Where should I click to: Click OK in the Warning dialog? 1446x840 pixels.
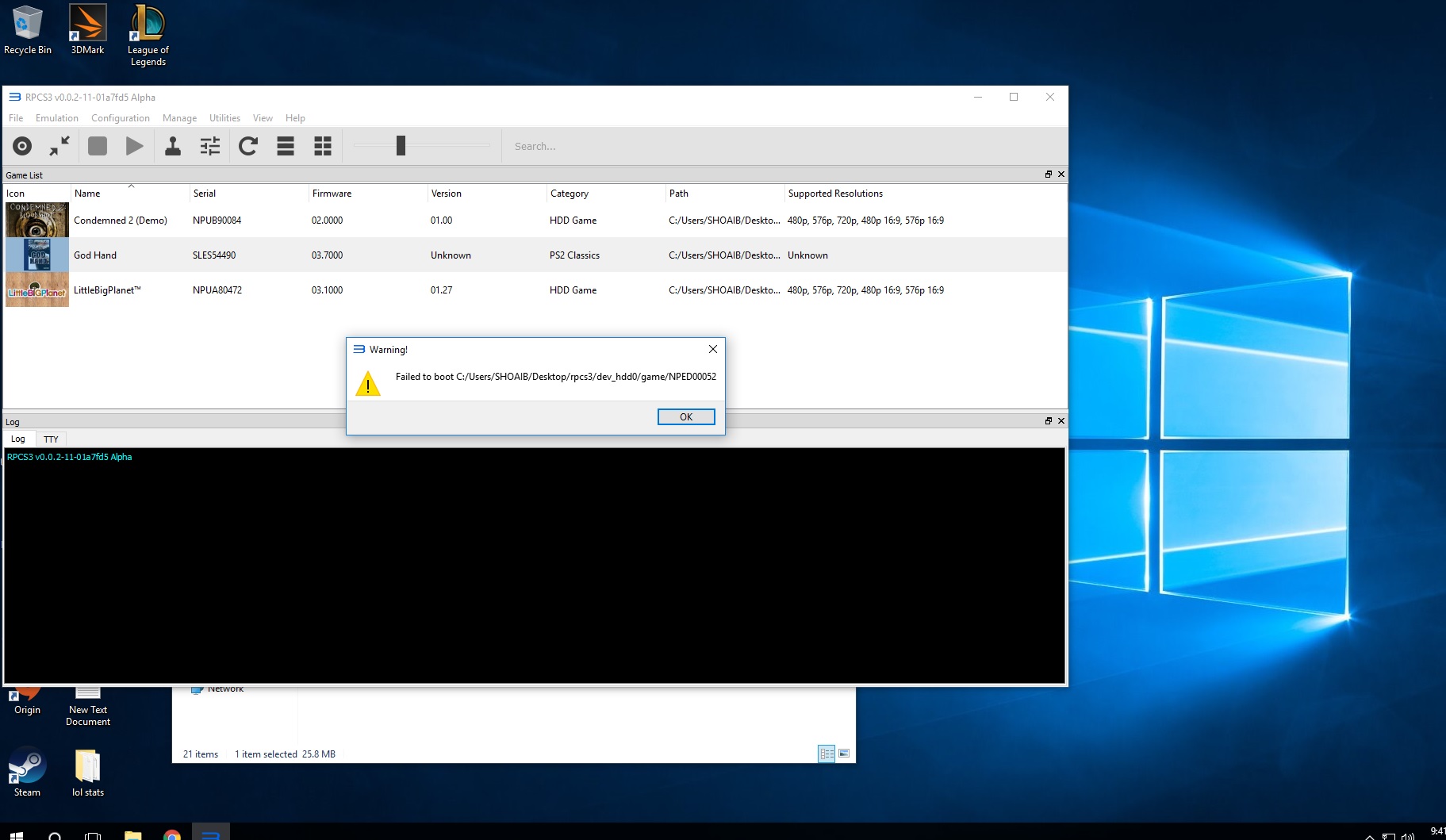pos(686,417)
